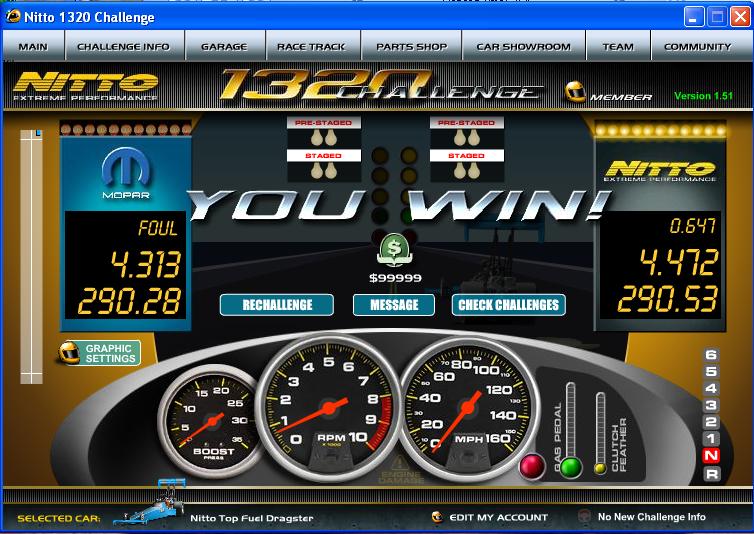This screenshot has height=534, width=754.
Task: Click the Mopar logo emblem
Action: tap(126, 172)
